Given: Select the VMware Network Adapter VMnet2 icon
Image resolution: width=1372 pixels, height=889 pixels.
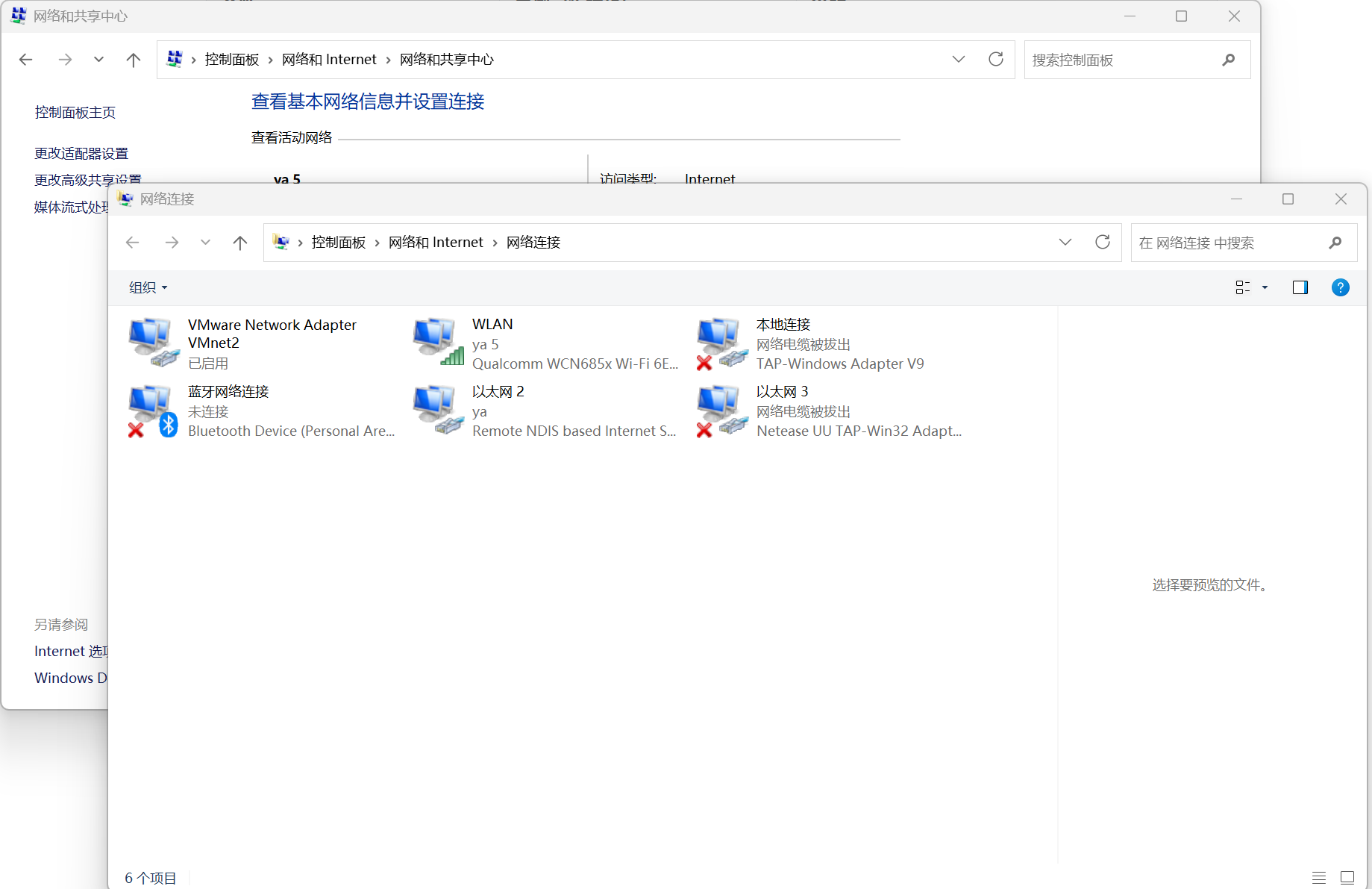Looking at the screenshot, I should tap(154, 342).
